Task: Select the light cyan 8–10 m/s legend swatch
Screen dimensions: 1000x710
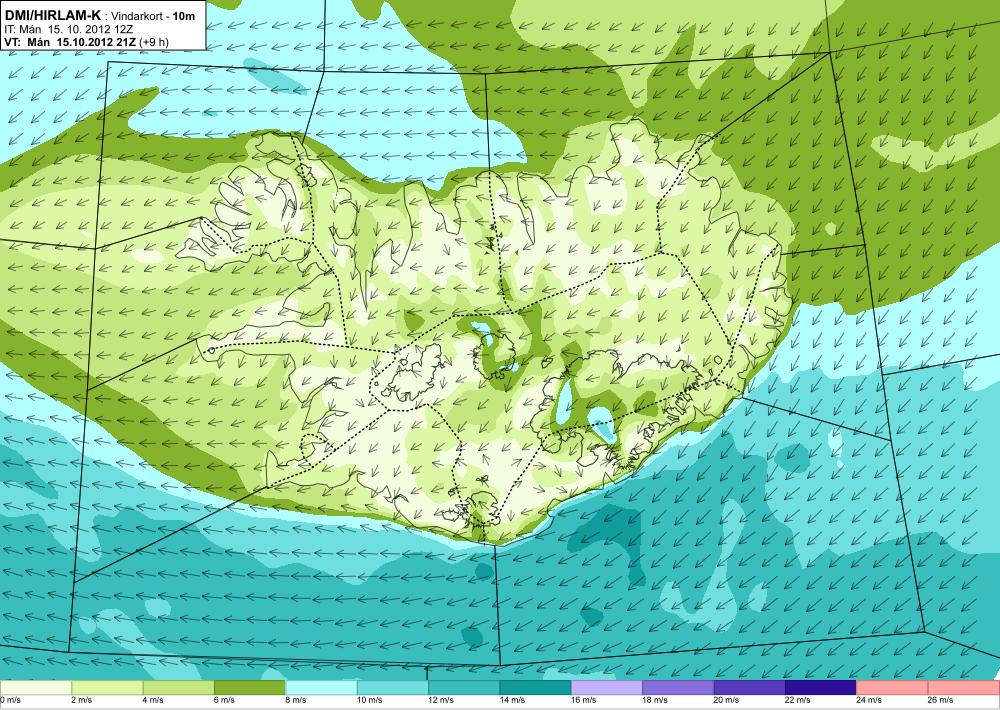Action: [x=321, y=688]
